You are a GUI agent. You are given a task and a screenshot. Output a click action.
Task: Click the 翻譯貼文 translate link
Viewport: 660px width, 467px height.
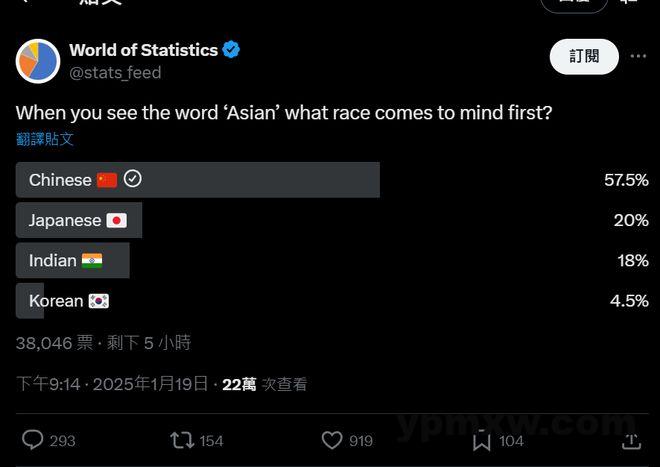click(45, 139)
